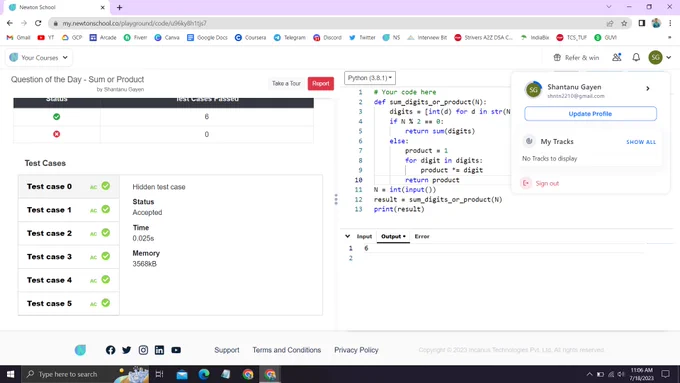Select Test case 0
This screenshot has height=383, width=680.
click(x=69, y=187)
